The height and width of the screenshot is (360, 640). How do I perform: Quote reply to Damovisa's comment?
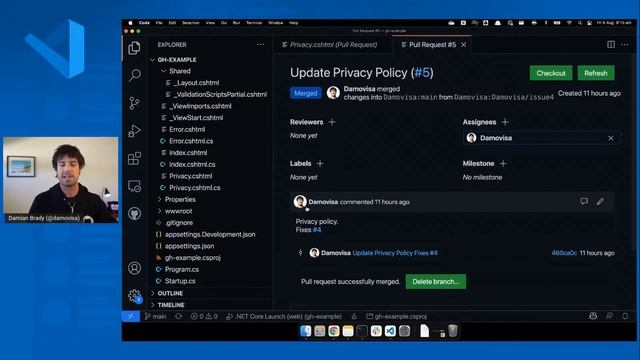tap(584, 202)
